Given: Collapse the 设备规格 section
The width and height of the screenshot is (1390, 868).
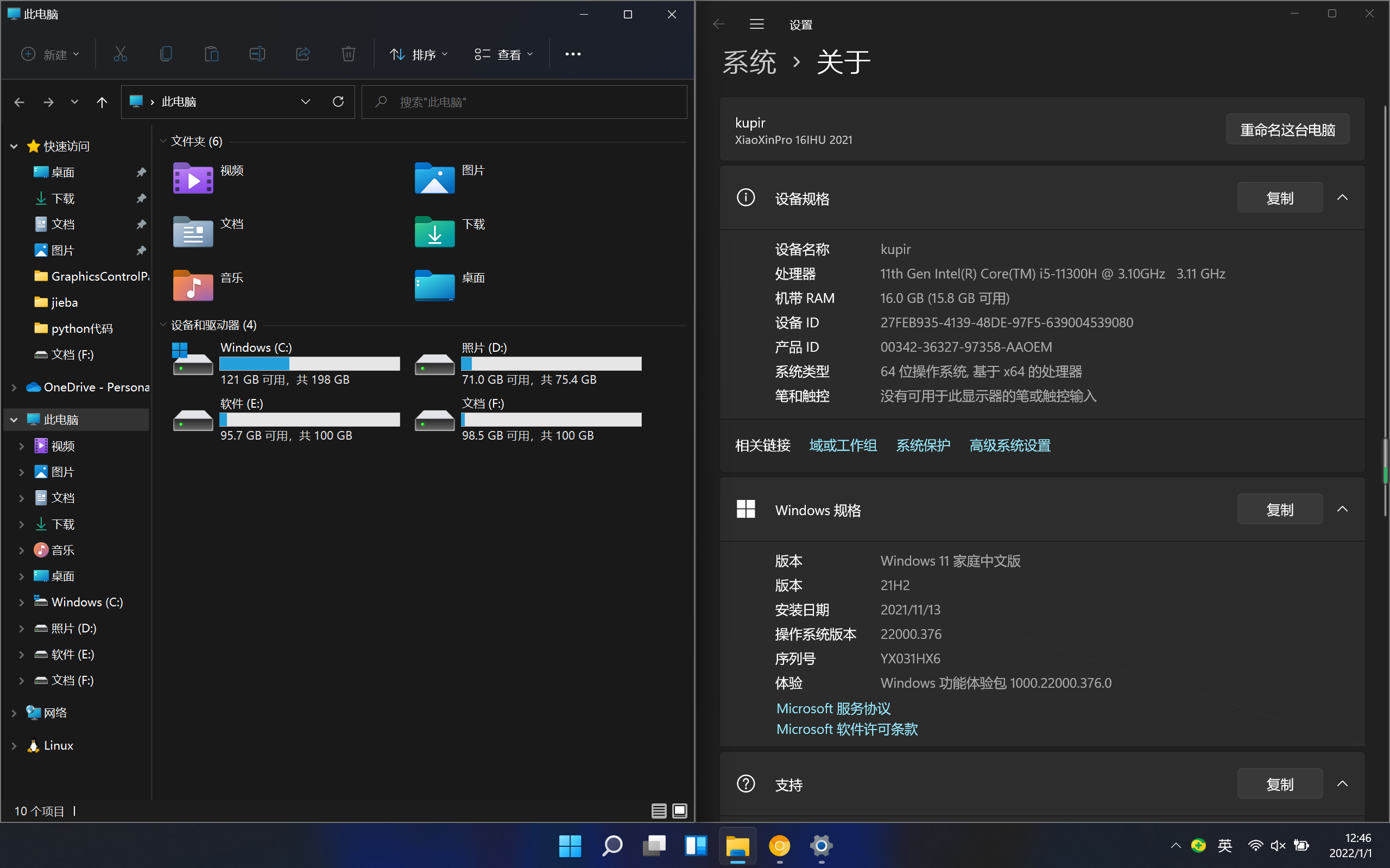Looking at the screenshot, I should pyautogui.click(x=1342, y=198).
